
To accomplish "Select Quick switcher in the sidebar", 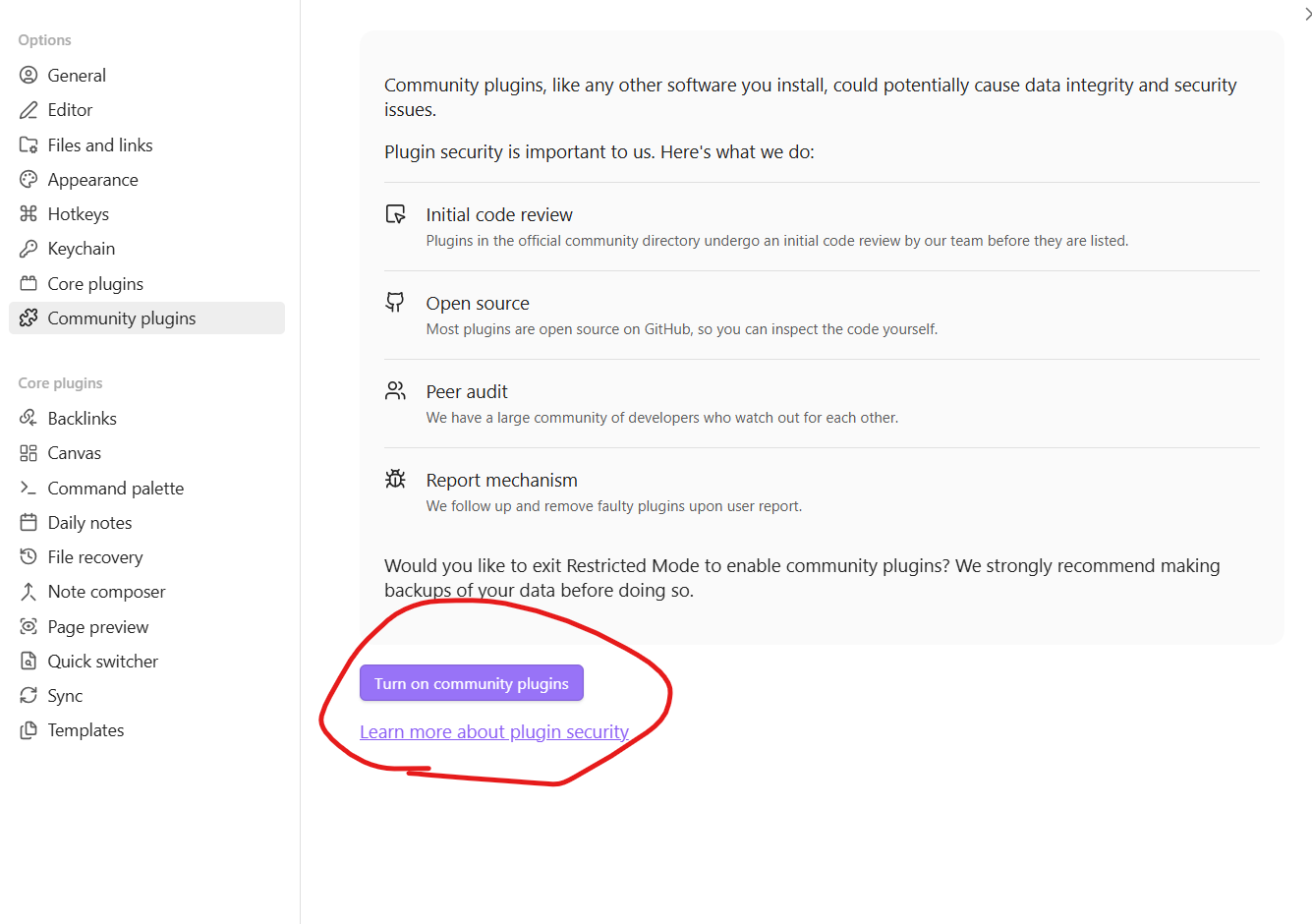I will (x=146, y=661).
